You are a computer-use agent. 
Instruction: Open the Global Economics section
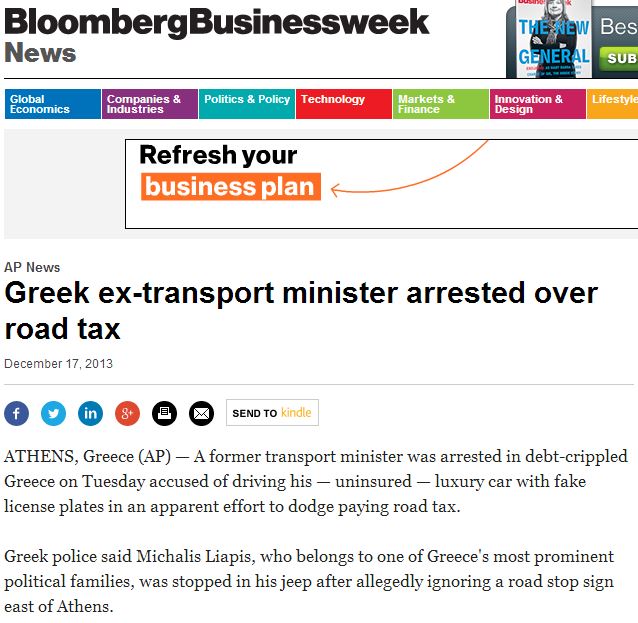pyautogui.click(x=52, y=104)
